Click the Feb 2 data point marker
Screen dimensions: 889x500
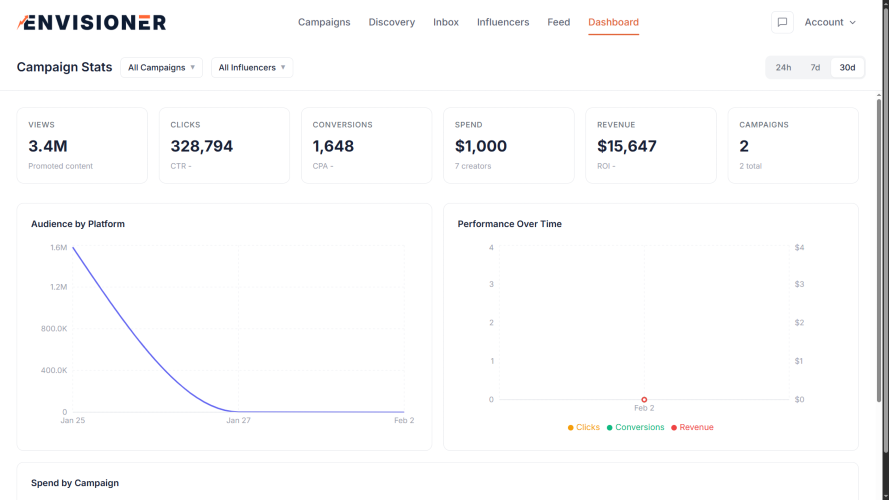[644, 399]
